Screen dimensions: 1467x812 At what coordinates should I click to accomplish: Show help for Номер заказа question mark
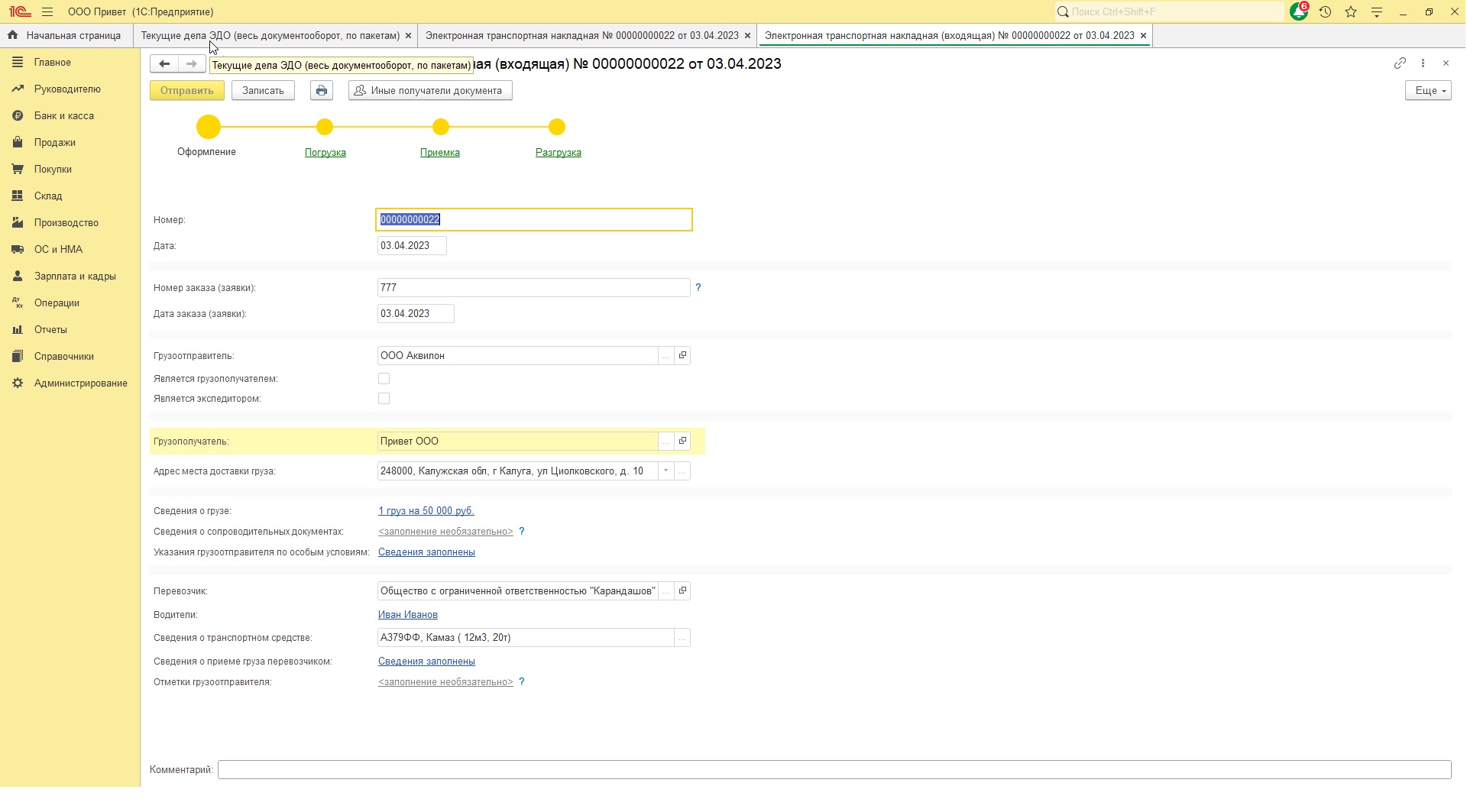698,288
